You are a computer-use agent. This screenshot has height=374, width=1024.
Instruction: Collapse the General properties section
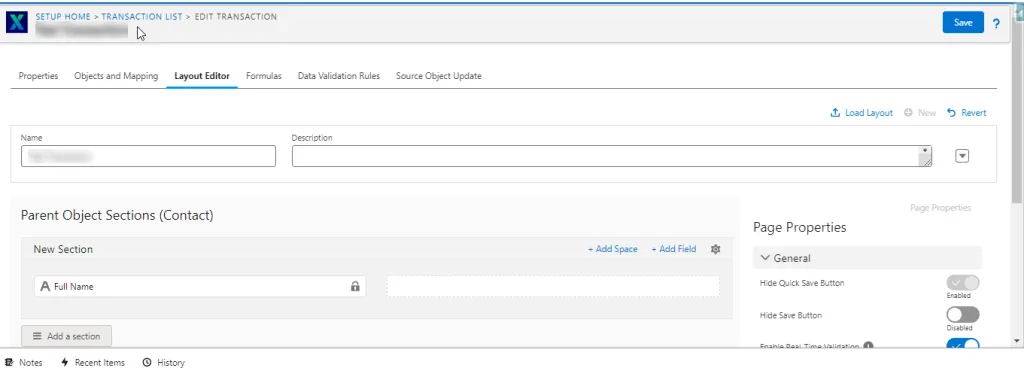point(867,258)
